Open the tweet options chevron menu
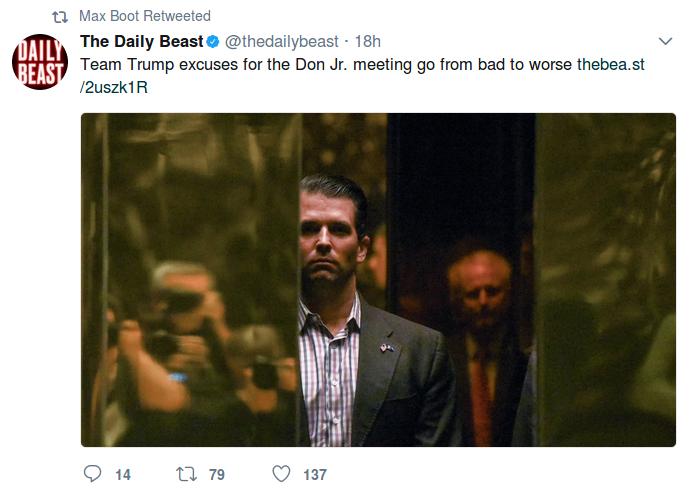 666,42
